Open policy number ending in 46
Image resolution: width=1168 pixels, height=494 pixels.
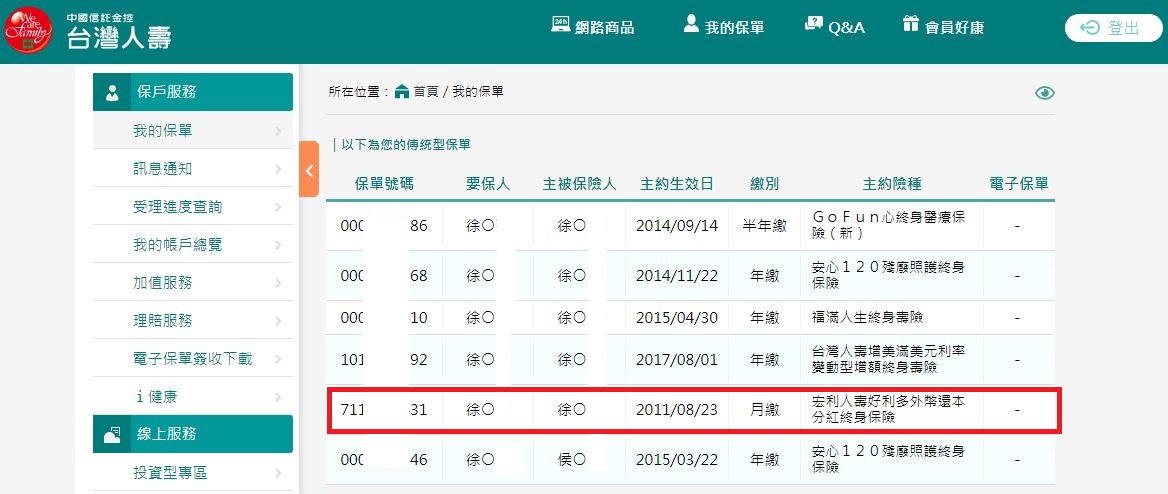(384, 460)
